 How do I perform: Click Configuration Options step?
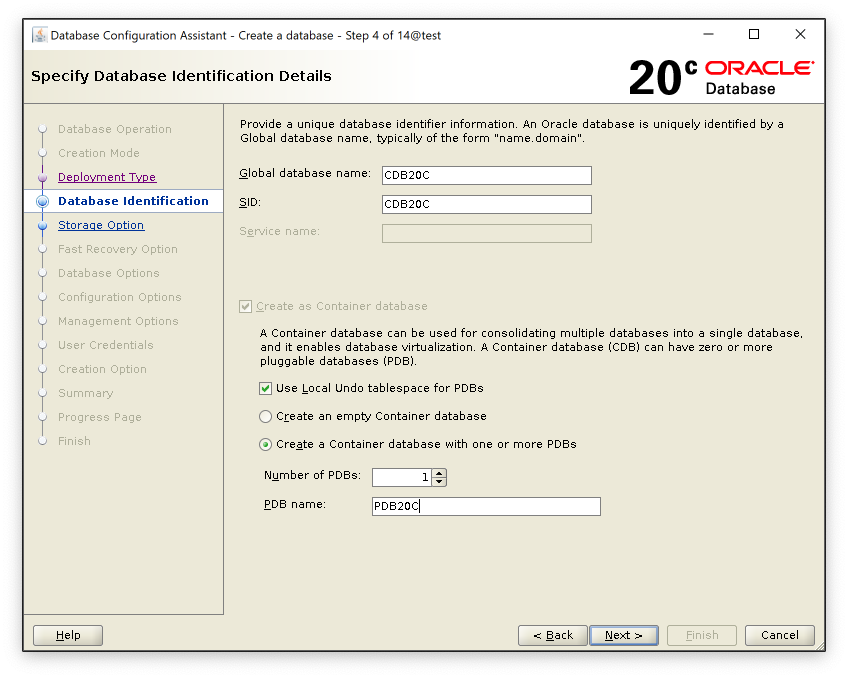point(120,297)
